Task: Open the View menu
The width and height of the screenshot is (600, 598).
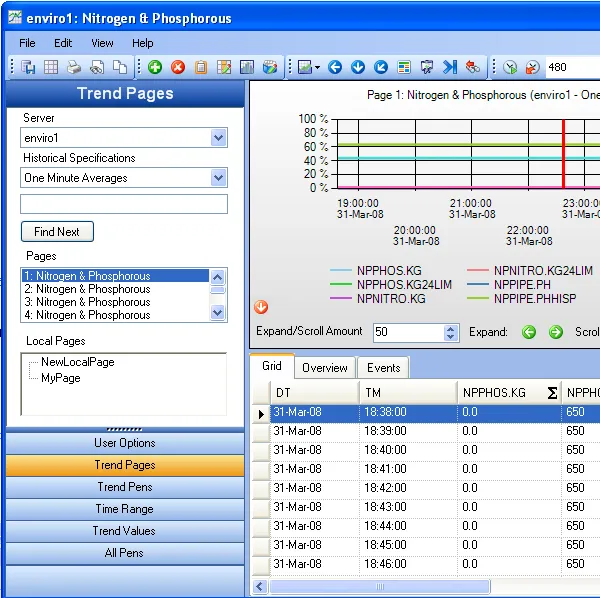Action: click(102, 43)
